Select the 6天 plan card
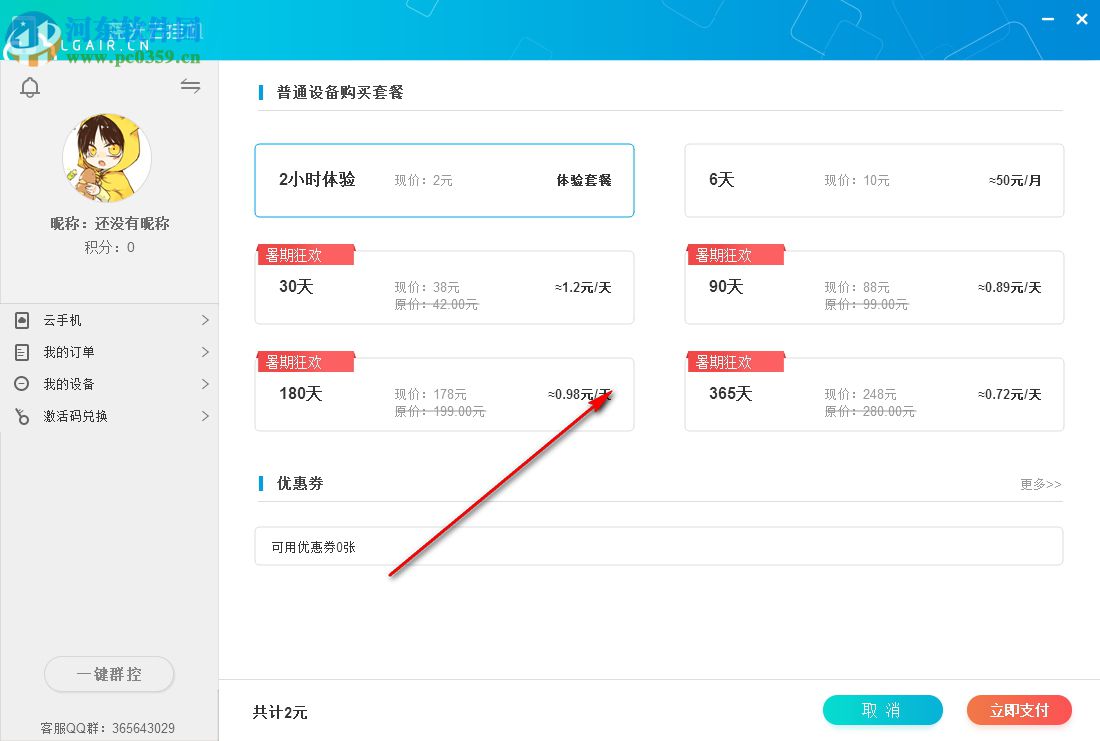The image size is (1100, 741). [x=873, y=180]
